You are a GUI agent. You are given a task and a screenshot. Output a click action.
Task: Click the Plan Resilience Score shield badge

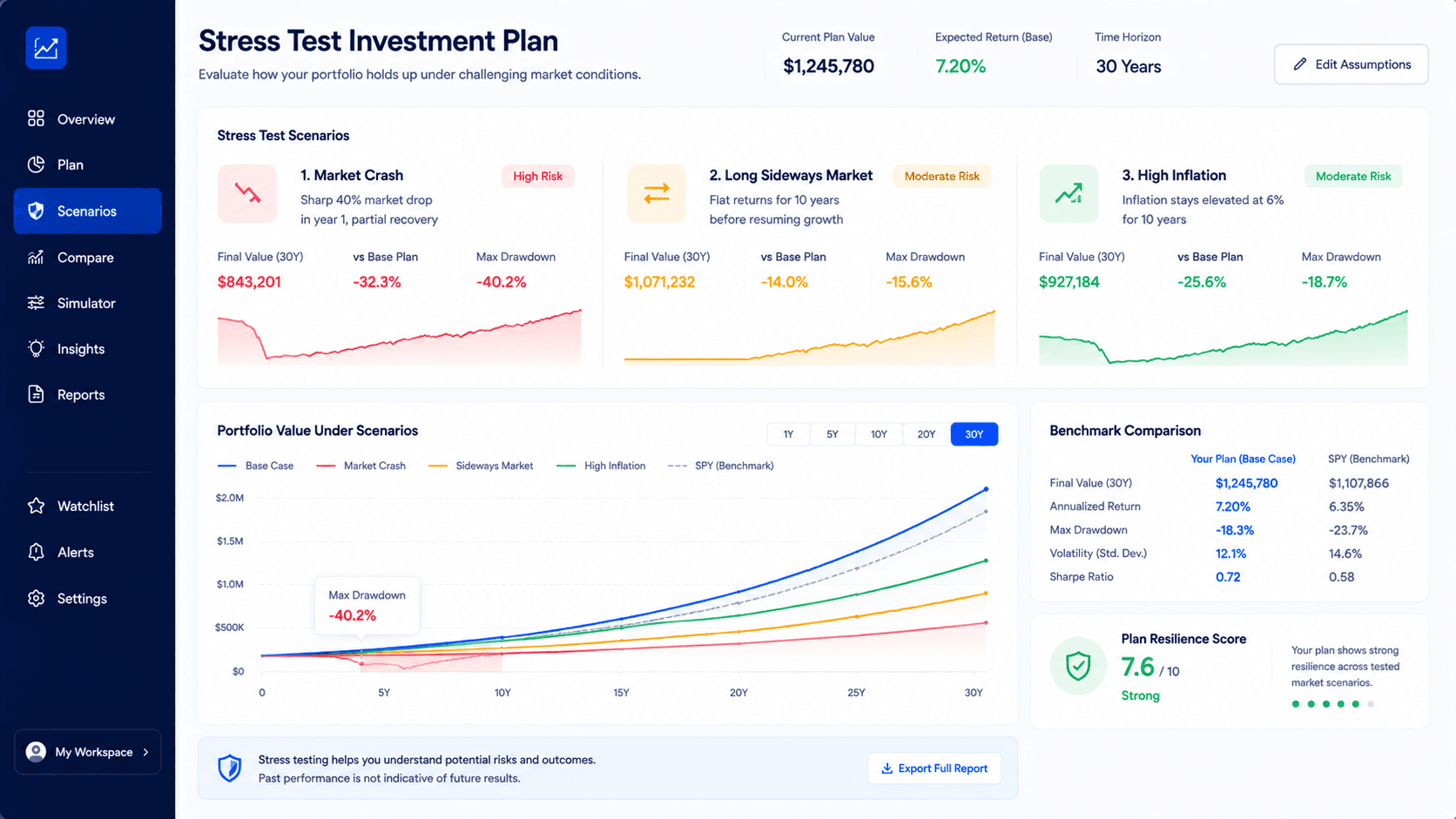pos(1078,666)
